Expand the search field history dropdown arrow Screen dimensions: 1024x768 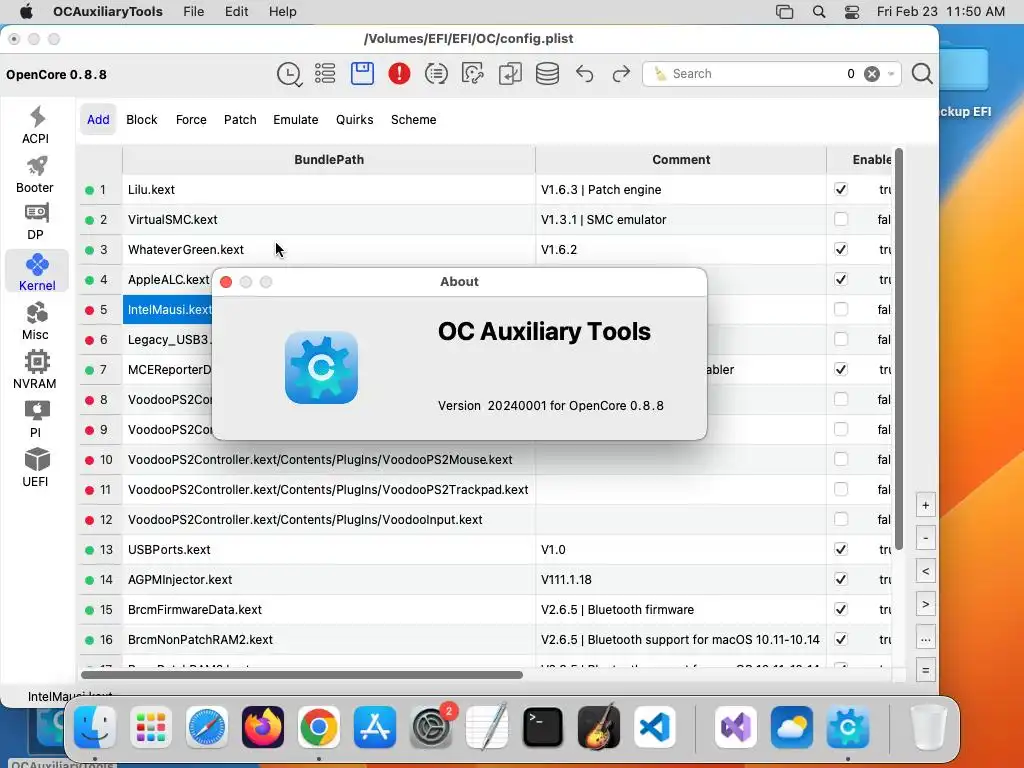click(891, 74)
